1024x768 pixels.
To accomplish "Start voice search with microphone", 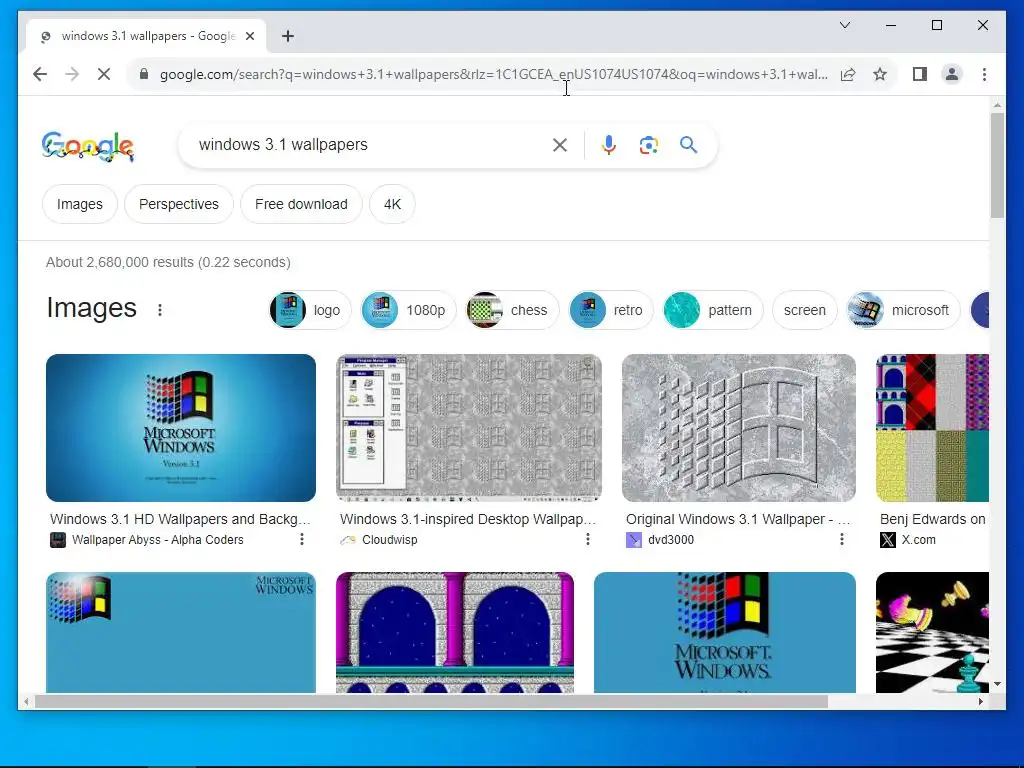I will coord(609,145).
